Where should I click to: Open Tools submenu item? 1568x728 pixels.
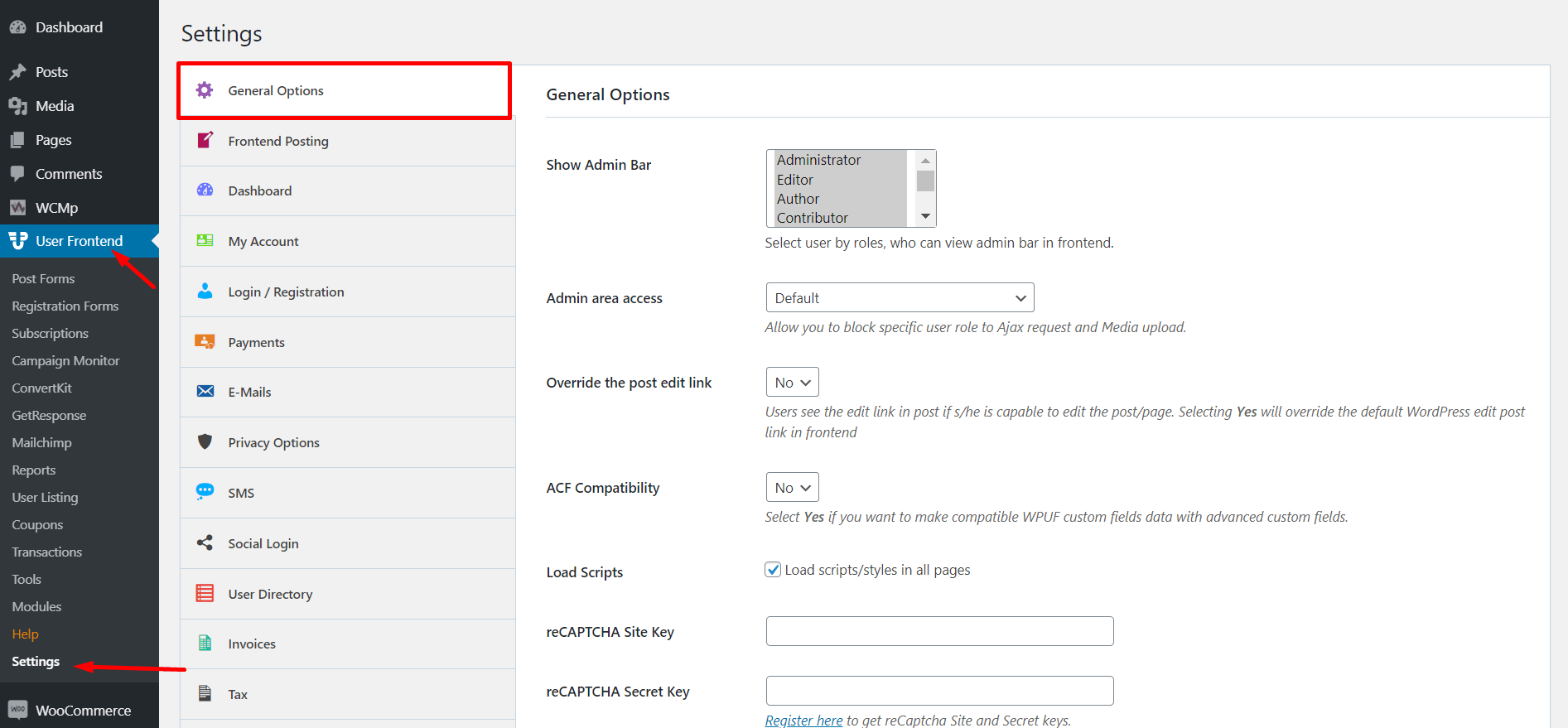tap(27, 580)
